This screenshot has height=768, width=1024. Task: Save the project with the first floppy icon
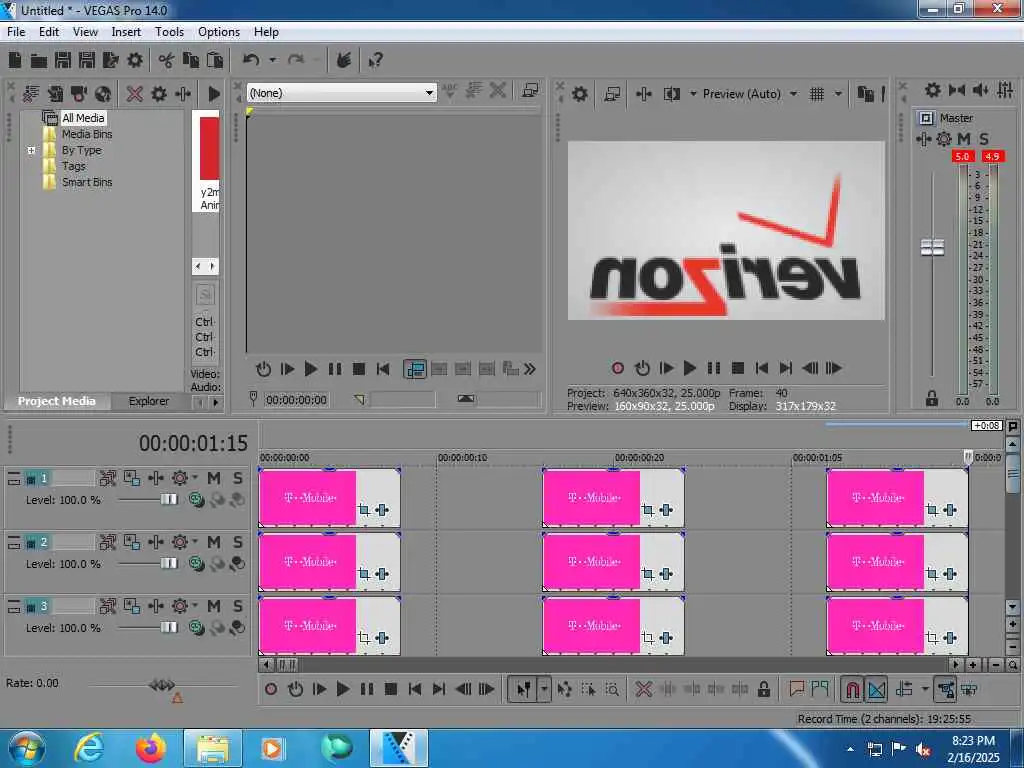63,61
